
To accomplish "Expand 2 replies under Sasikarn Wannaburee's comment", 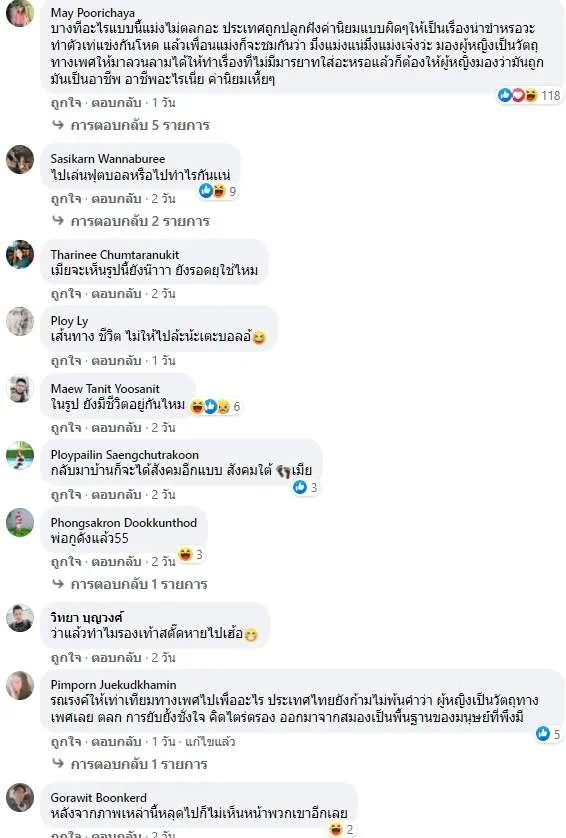I will 131,221.
